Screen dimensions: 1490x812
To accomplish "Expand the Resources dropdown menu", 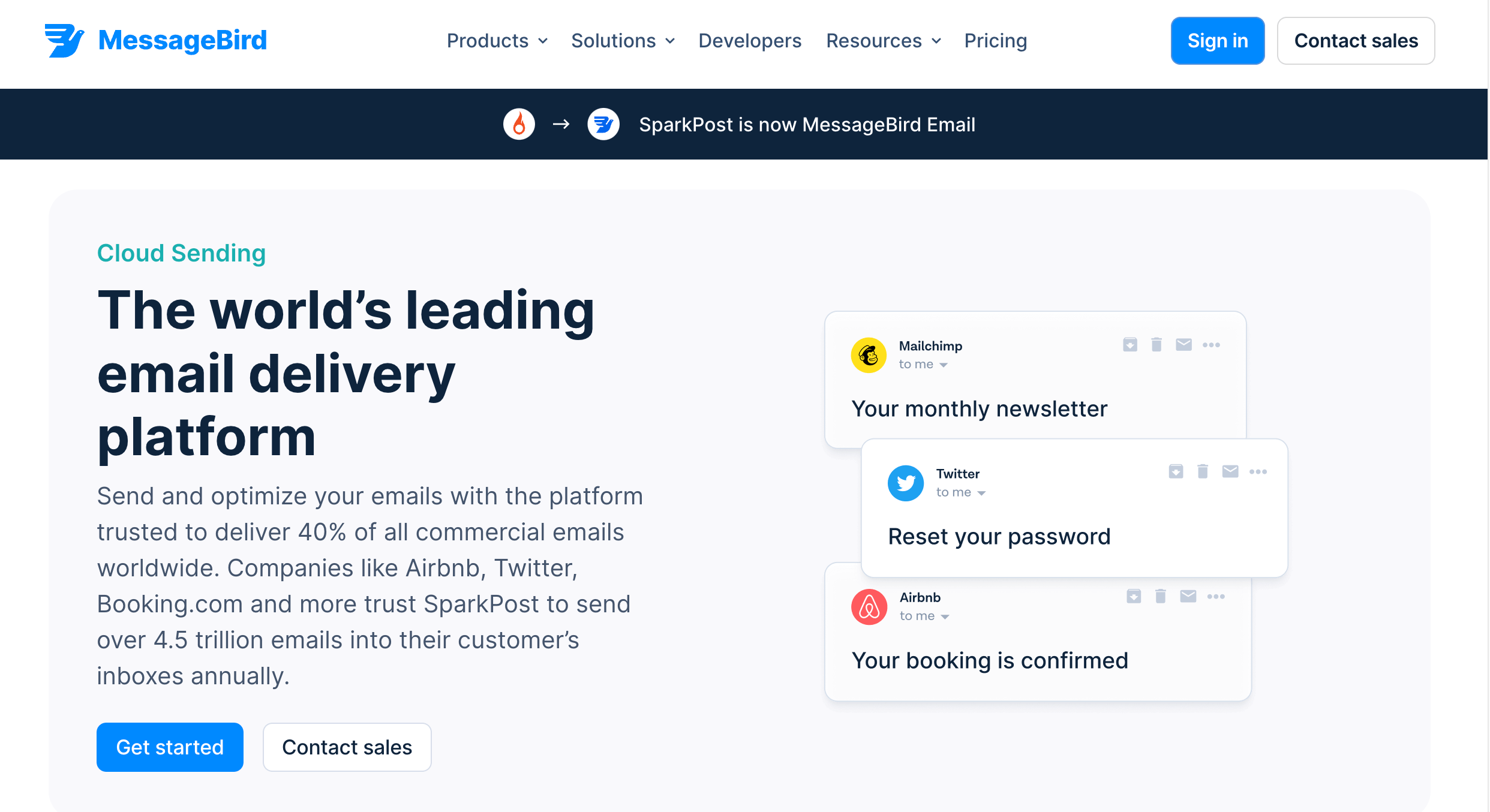I will pyautogui.click(x=883, y=41).
